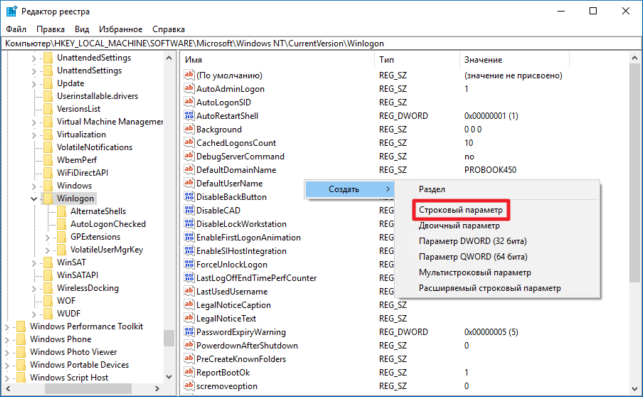Click tree pane scroll-down arrow
This screenshot has height=397, width=643.
(x=169, y=376)
